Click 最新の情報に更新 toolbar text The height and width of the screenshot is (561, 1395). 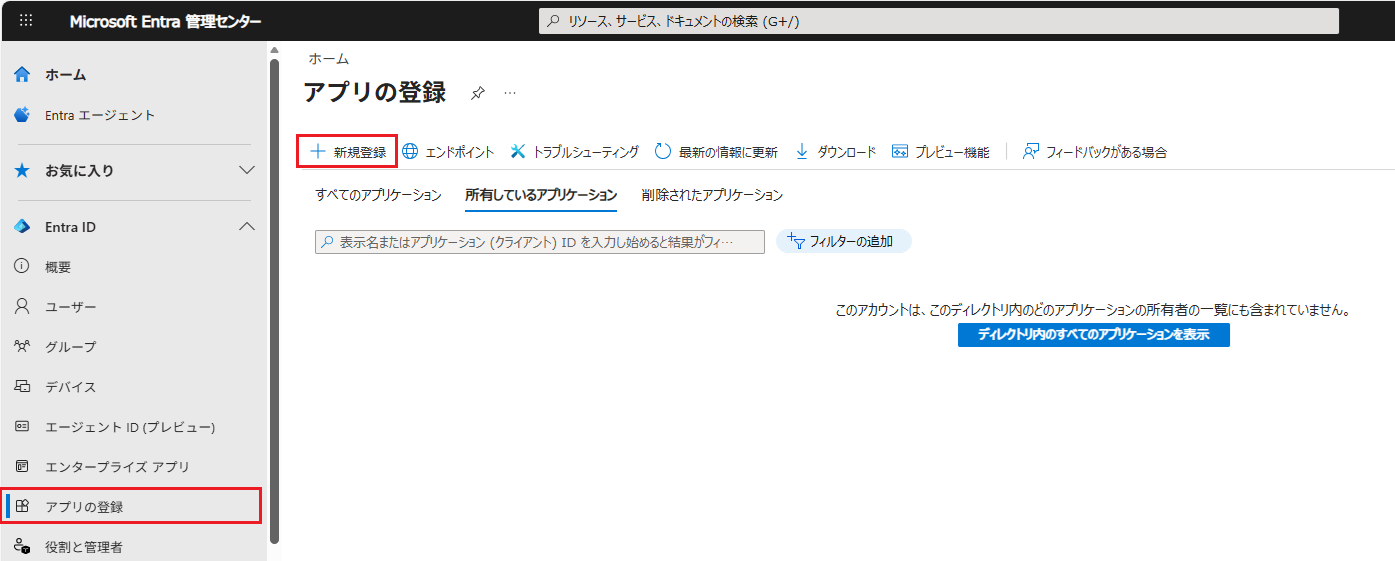coord(728,152)
